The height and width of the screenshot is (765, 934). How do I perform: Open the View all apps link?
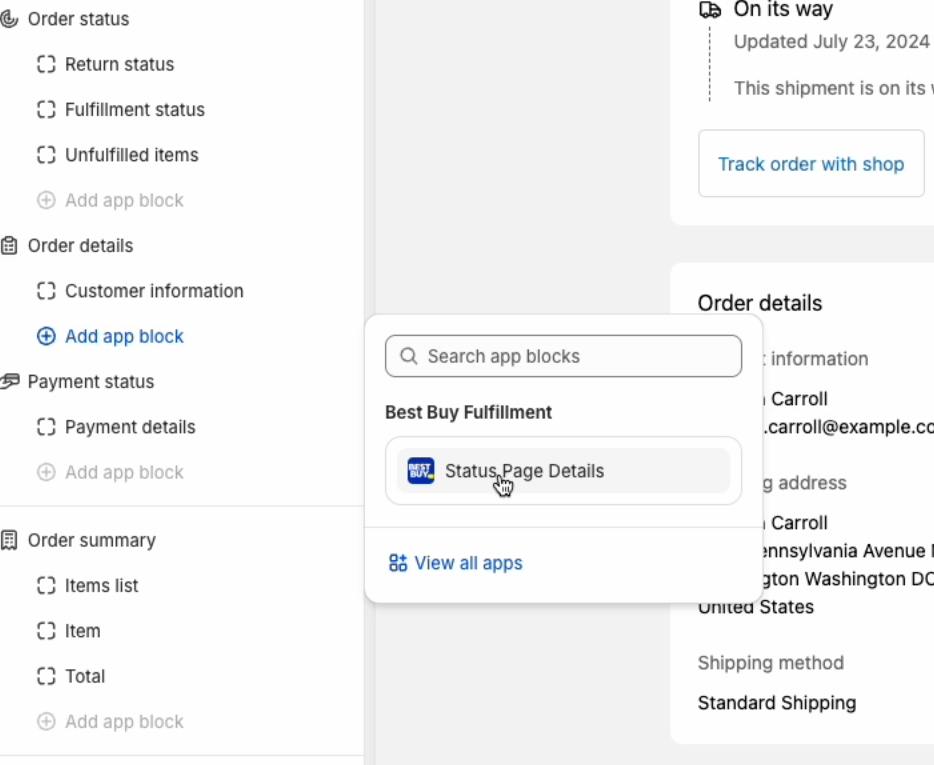pos(456,563)
